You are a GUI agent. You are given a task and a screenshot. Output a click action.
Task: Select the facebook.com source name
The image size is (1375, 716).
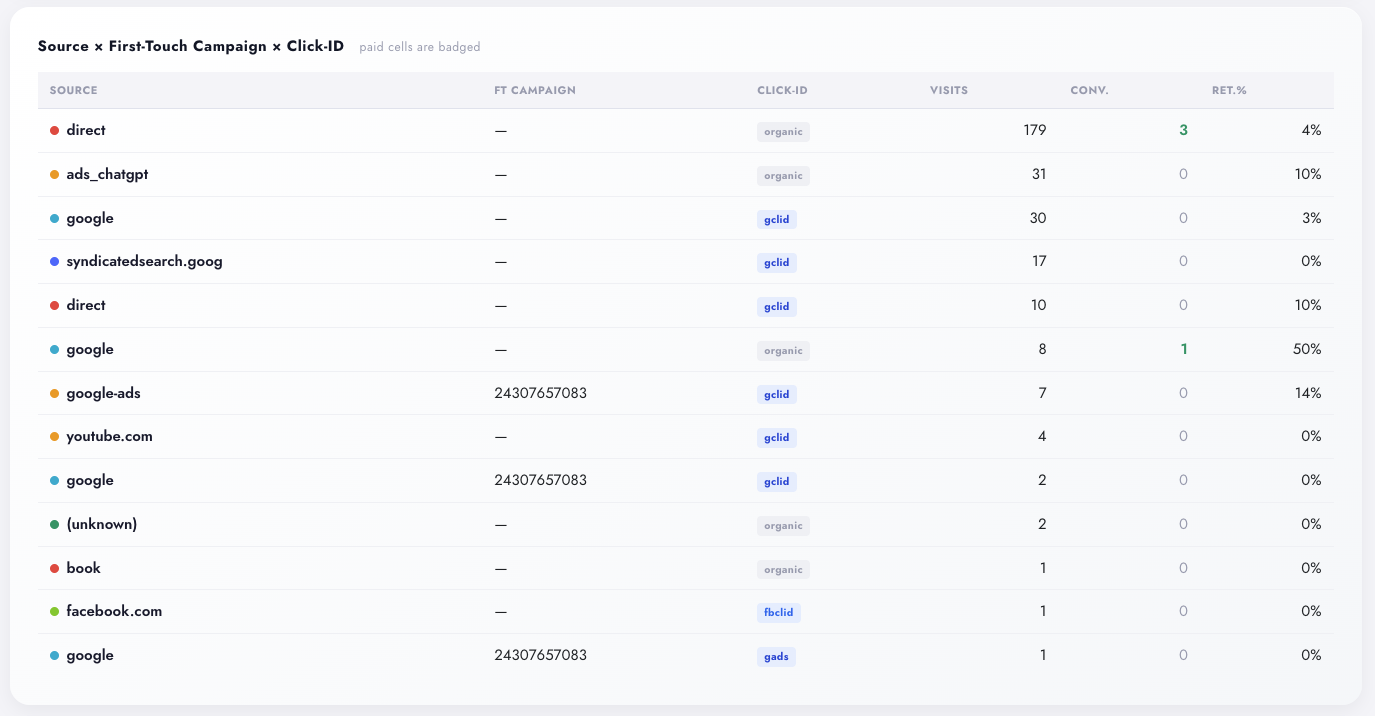114,611
